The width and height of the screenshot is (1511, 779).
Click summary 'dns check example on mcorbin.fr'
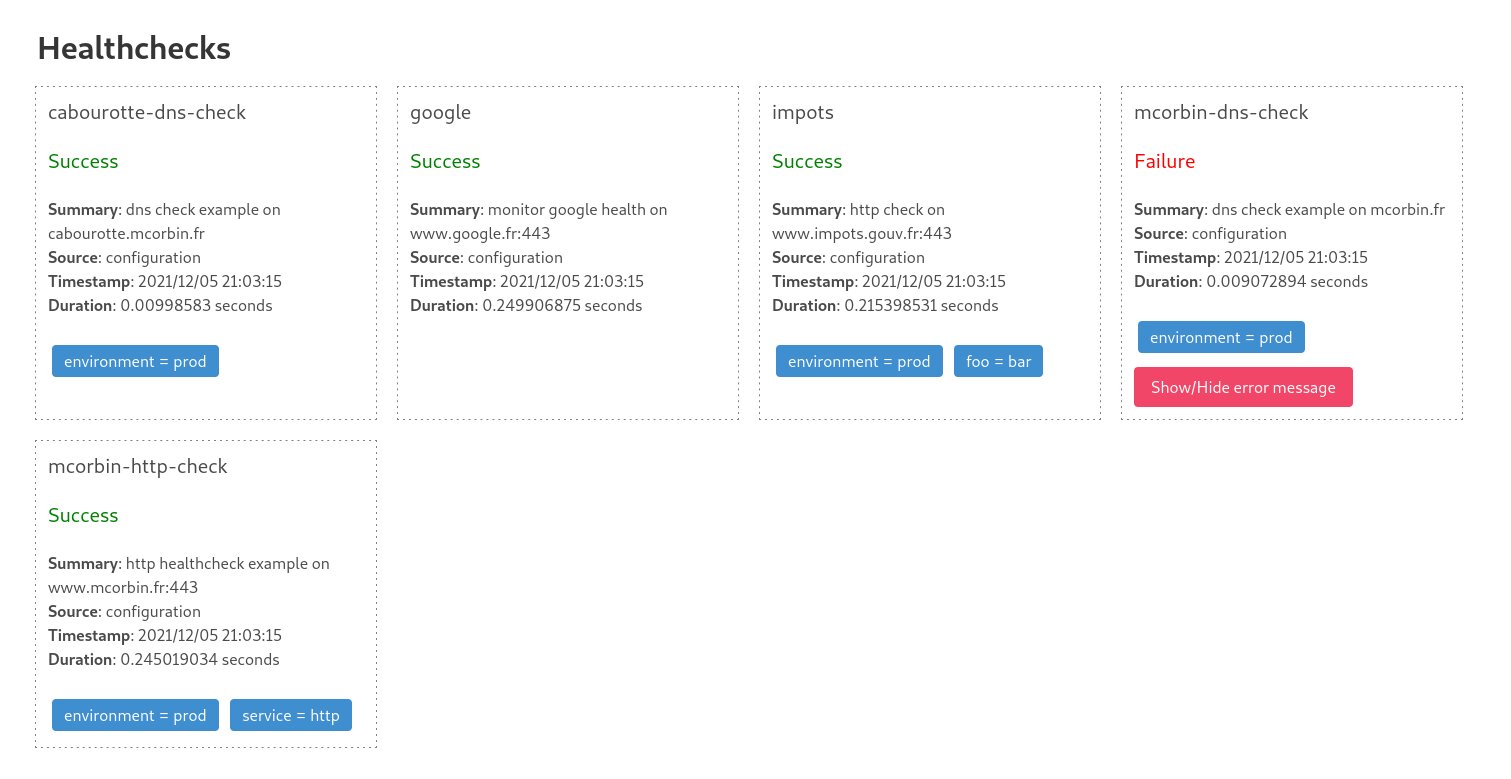[1328, 209]
